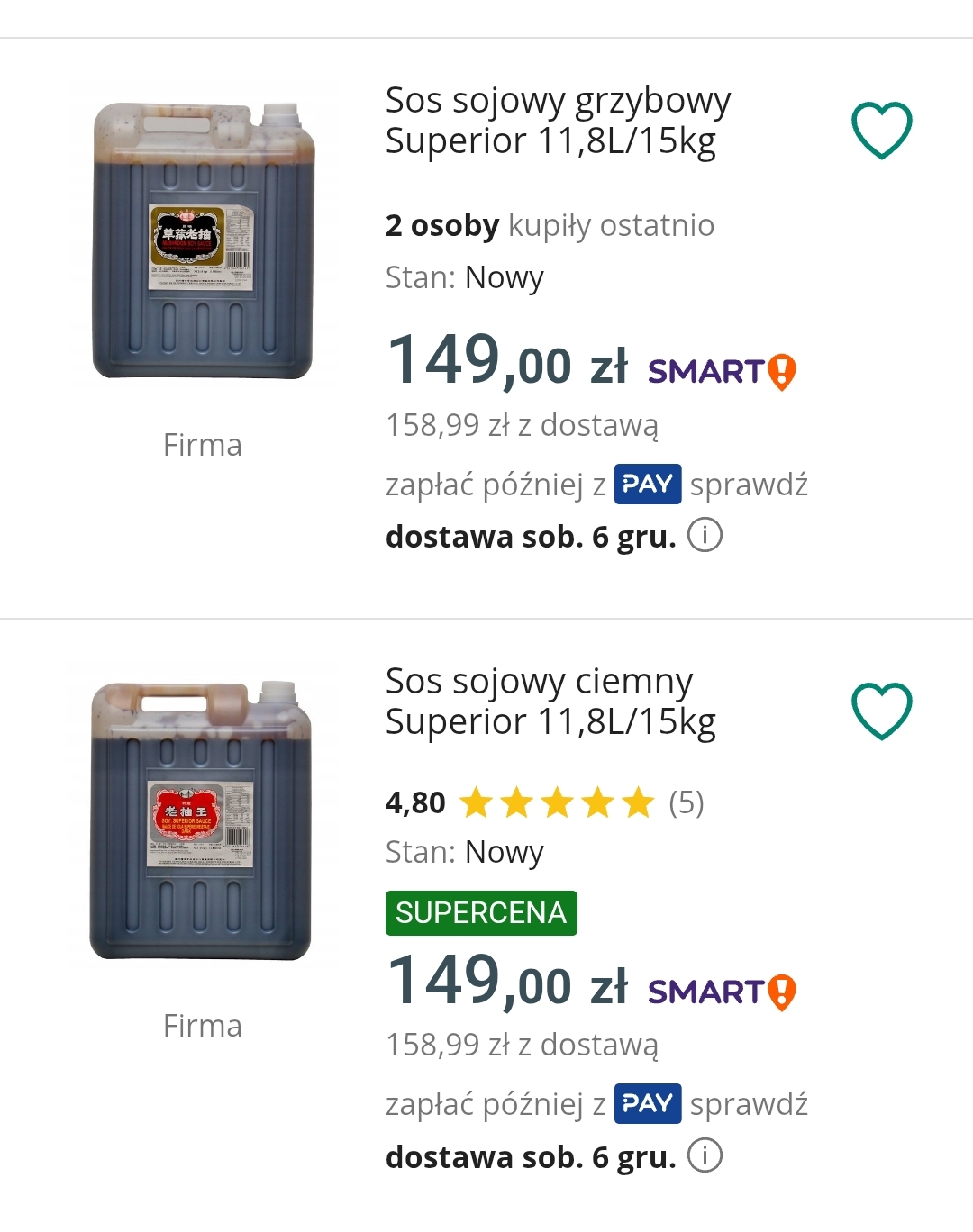The image size is (973, 1232).
Task: Open "Sos sojowy grzybowy Superior" product title
Action: [x=558, y=121]
